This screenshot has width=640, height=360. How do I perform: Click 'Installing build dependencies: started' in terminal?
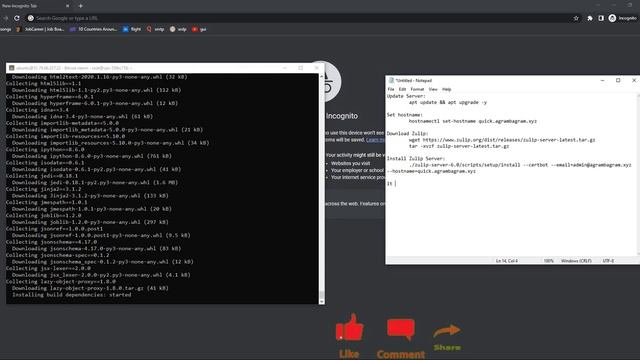click(x=71, y=295)
